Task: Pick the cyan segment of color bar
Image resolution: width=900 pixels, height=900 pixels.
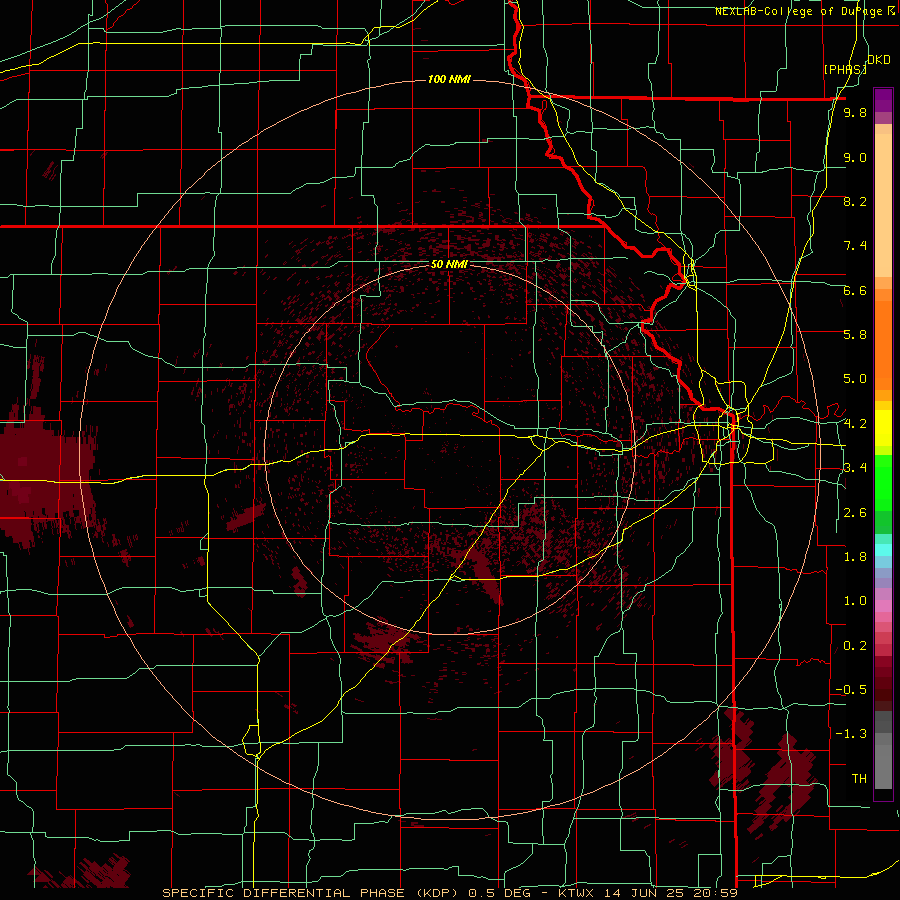Action: (x=883, y=550)
